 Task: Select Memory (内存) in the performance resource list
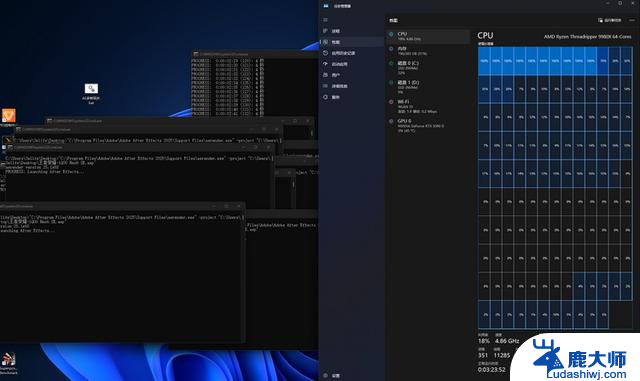click(x=428, y=51)
